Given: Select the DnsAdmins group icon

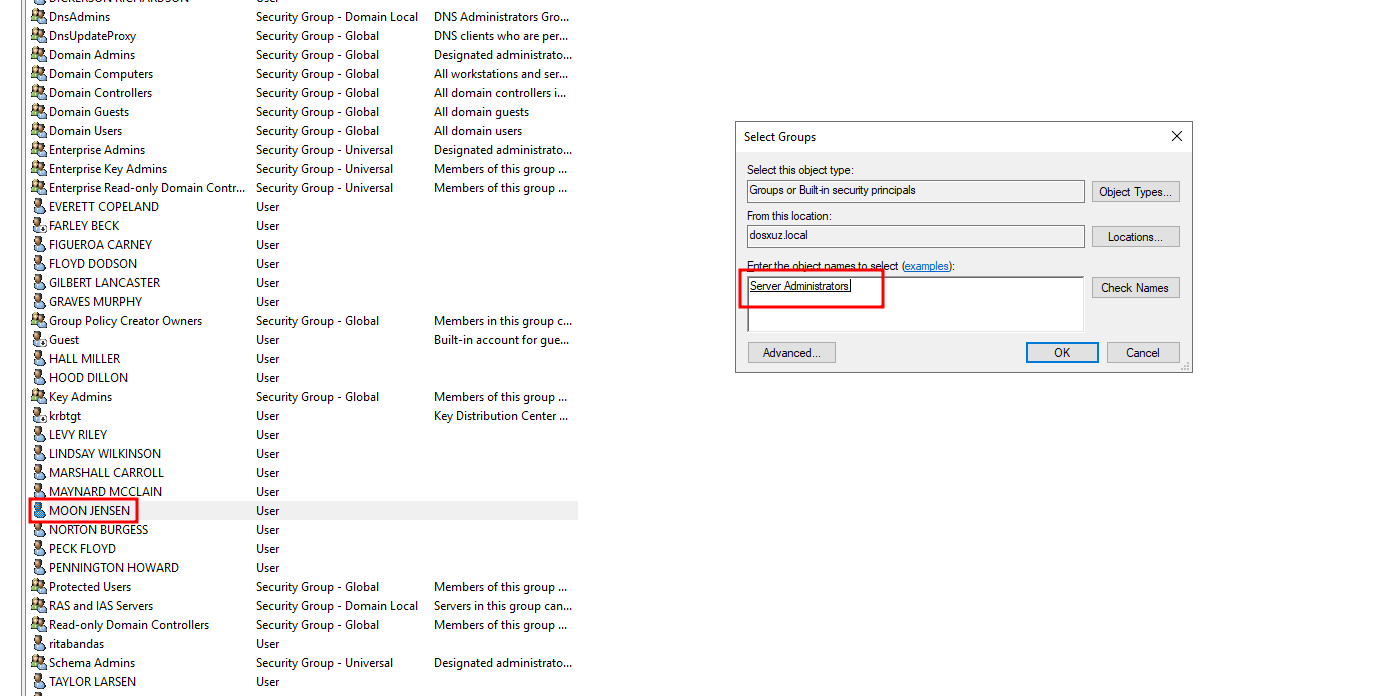Looking at the screenshot, I should pyautogui.click(x=39, y=17).
